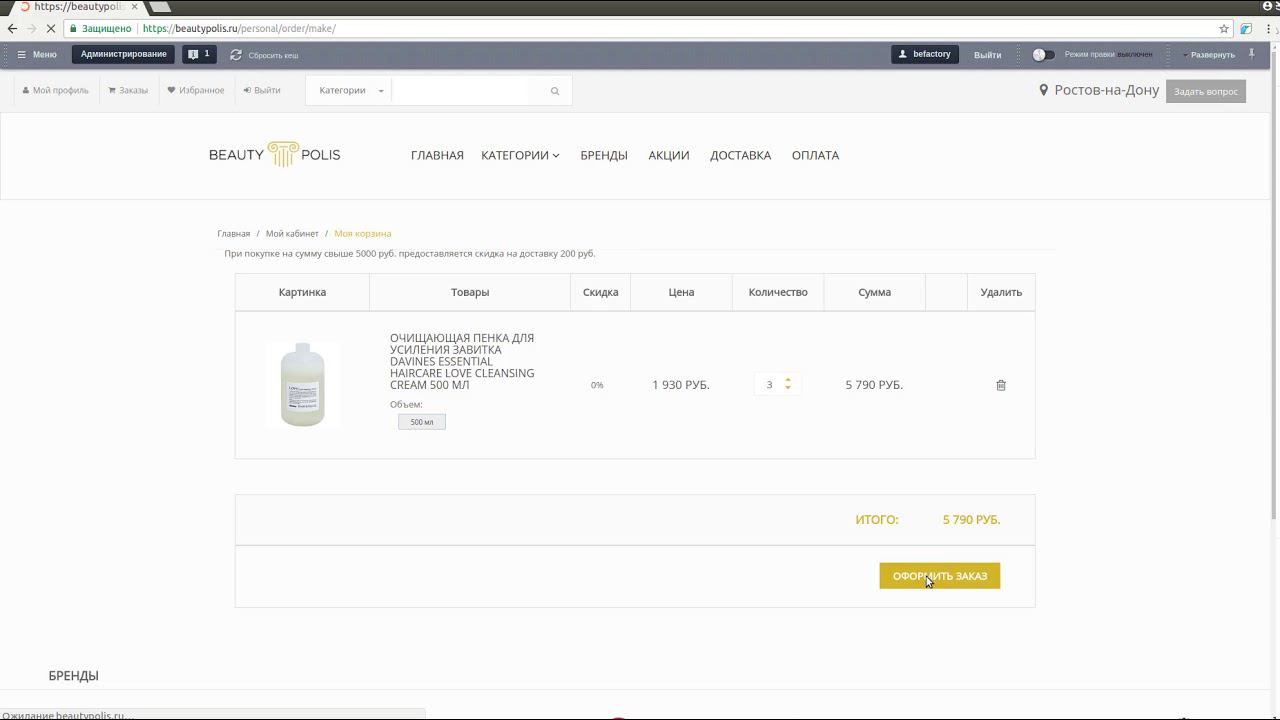Screen dimensions: 1280x720
Task: Pin the admin panel with pushpin icon
Action: (1251, 54)
